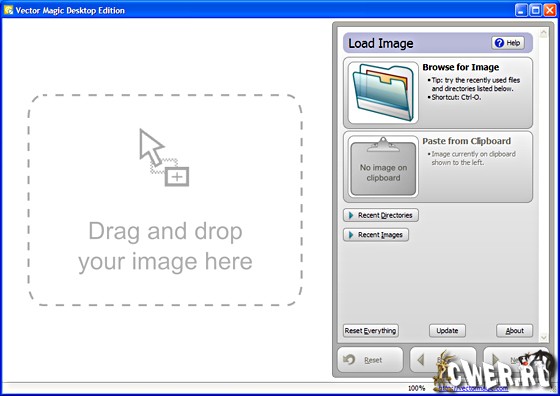The height and width of the screenshot is (396, 560).
Task: Open the About dialog
Action: point(514,331)
